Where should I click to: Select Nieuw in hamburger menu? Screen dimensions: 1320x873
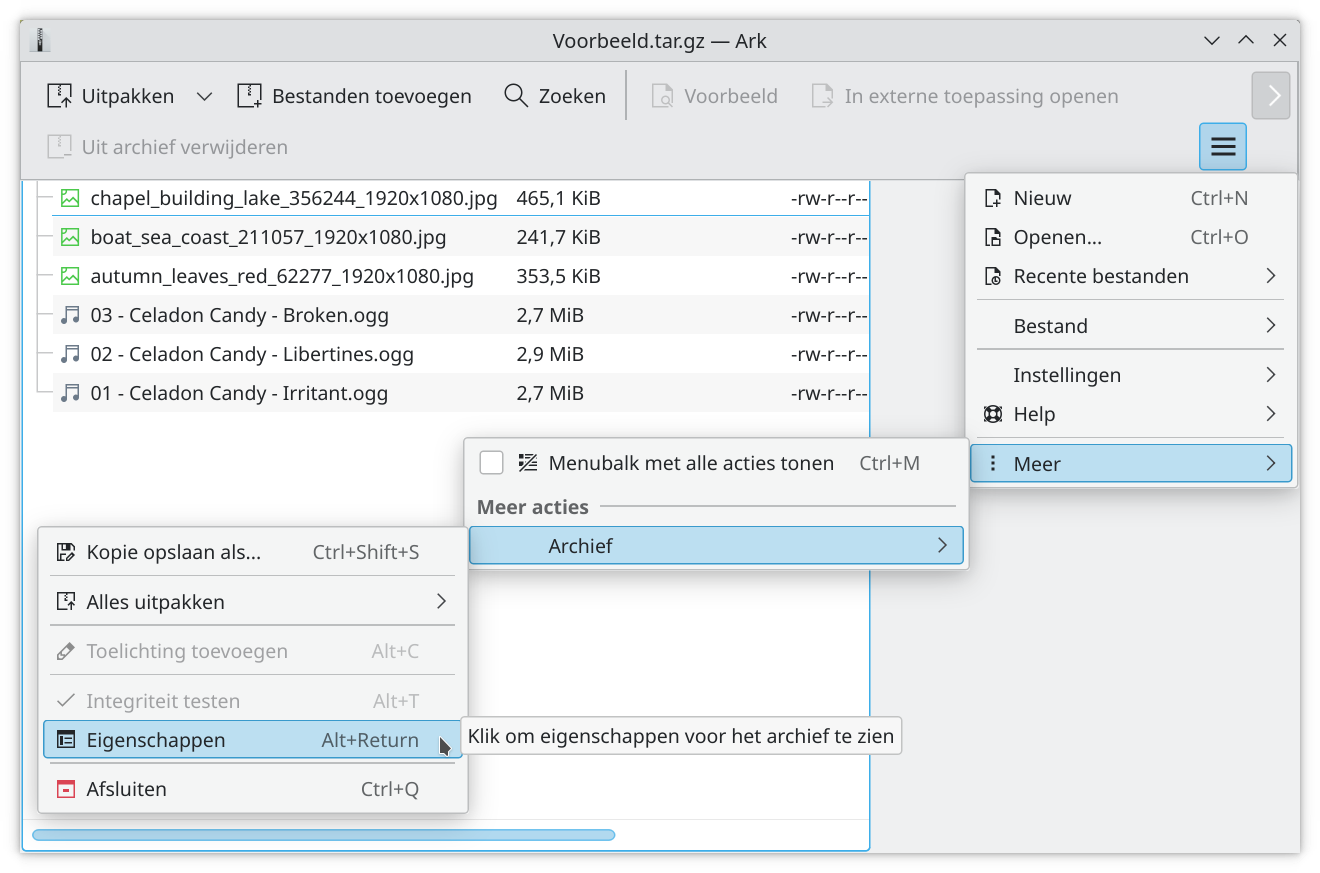pos(1131,198)
